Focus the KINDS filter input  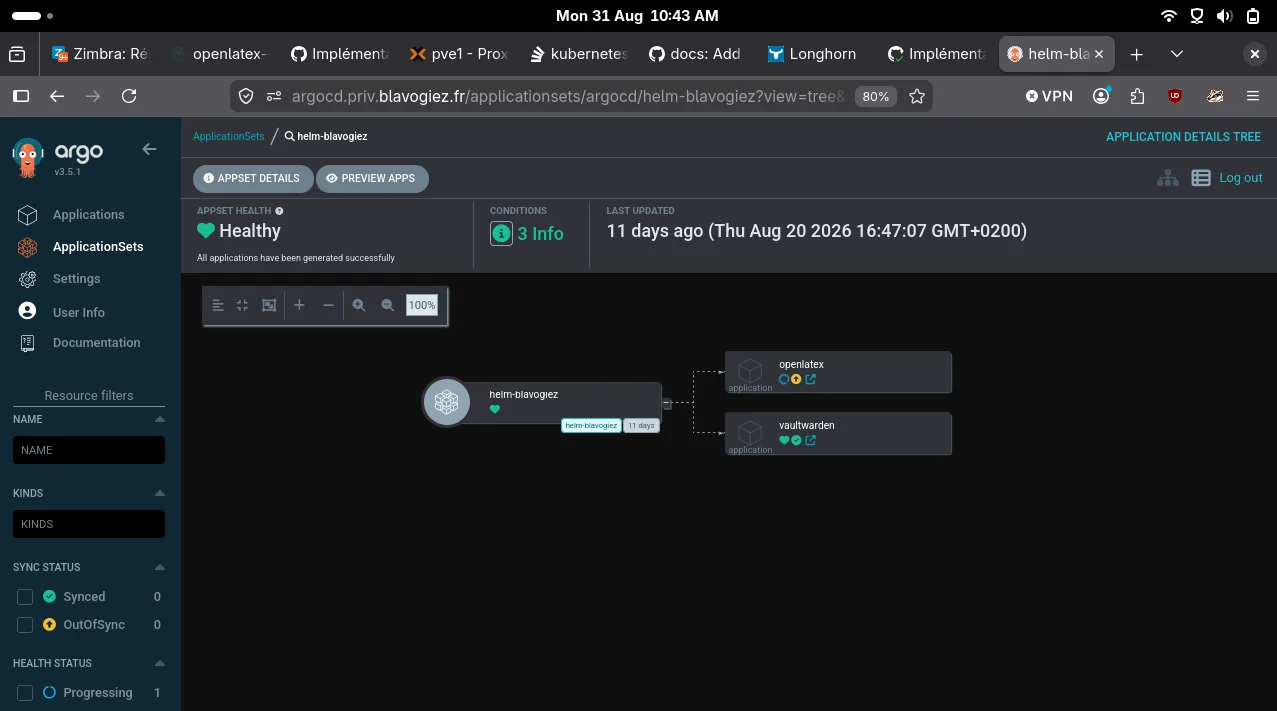(x=89, y=524)
